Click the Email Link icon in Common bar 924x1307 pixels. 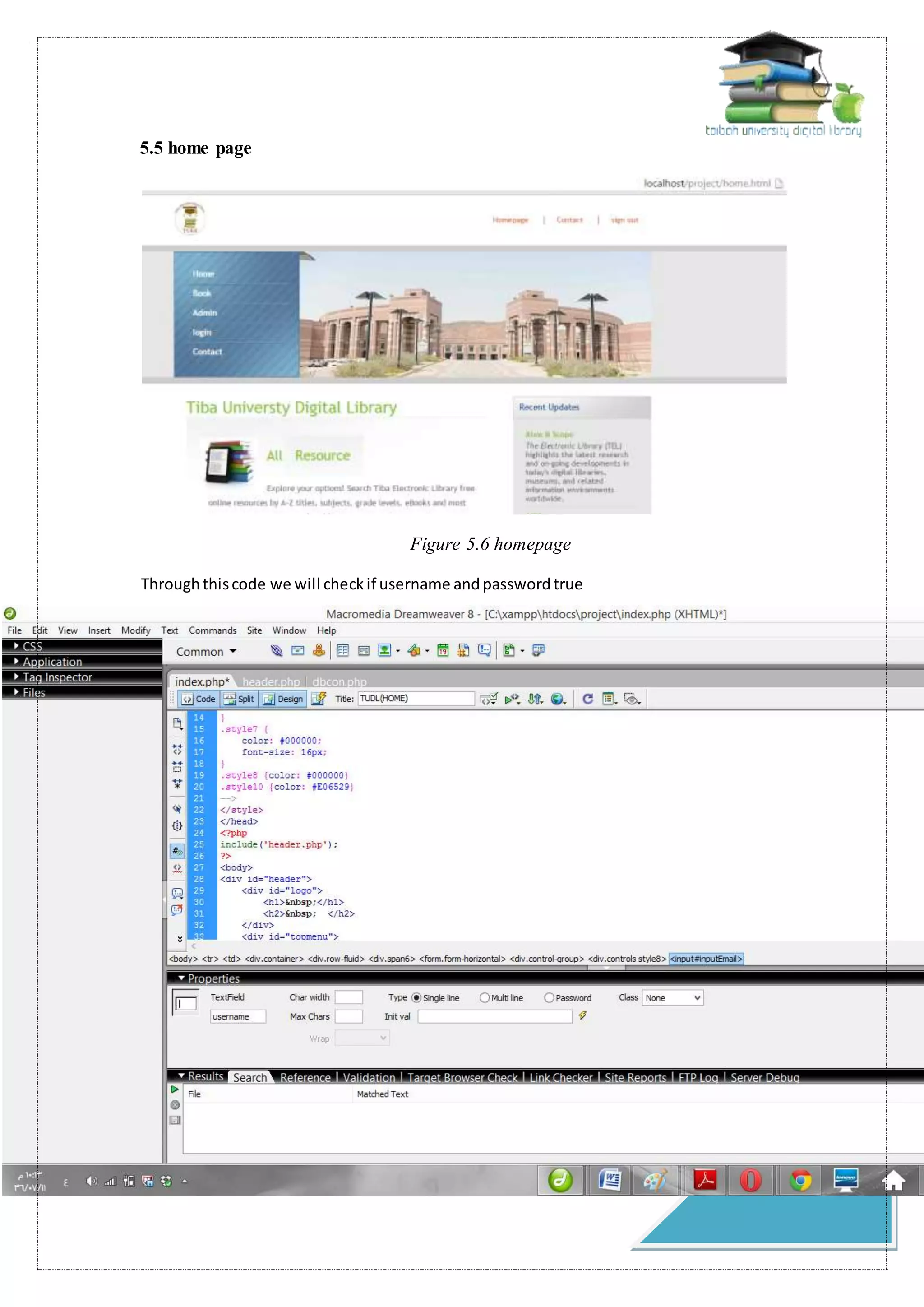coord(298,650)
